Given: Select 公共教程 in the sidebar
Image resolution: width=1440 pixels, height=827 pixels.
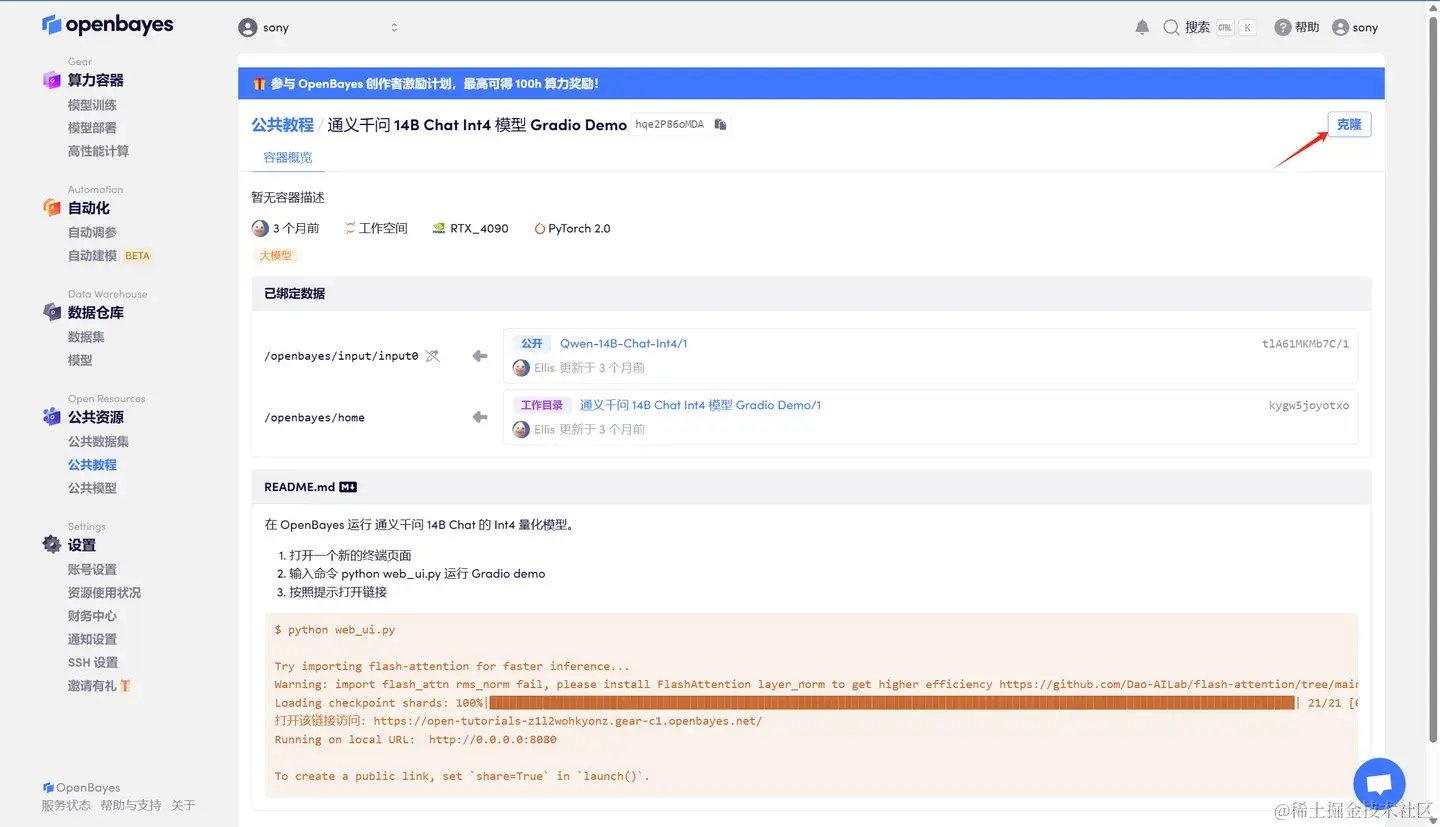Looking at the screenshot, I should click(92, 465).
